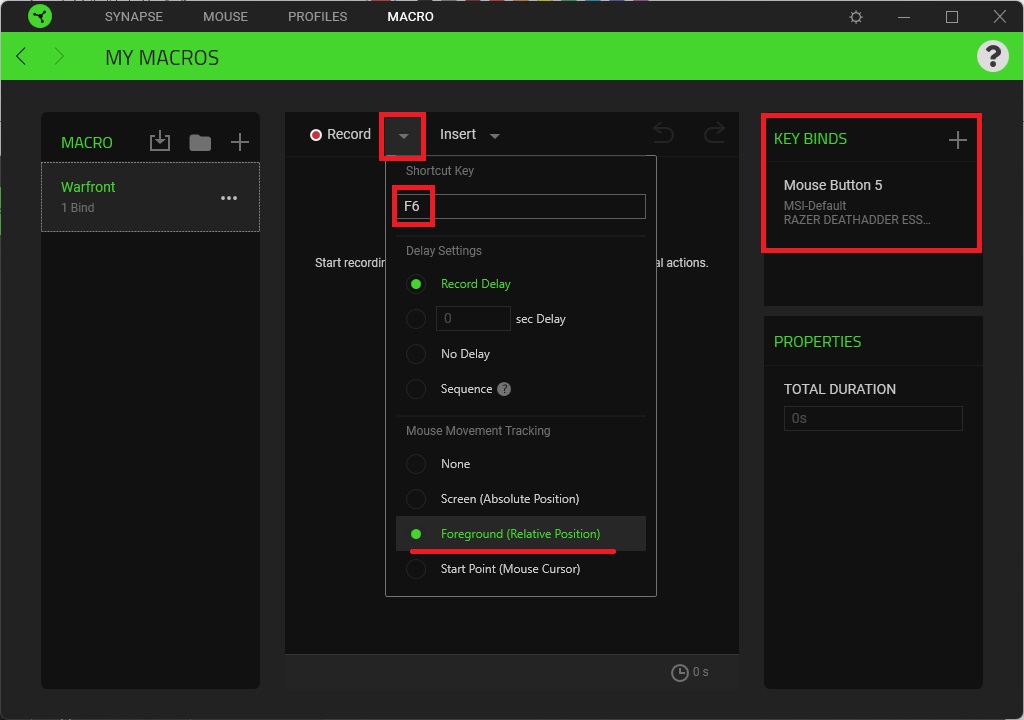The image size is (1024, 720).
Task: Click the MSI-Default profile text
Action: click(x=814, y=205)
